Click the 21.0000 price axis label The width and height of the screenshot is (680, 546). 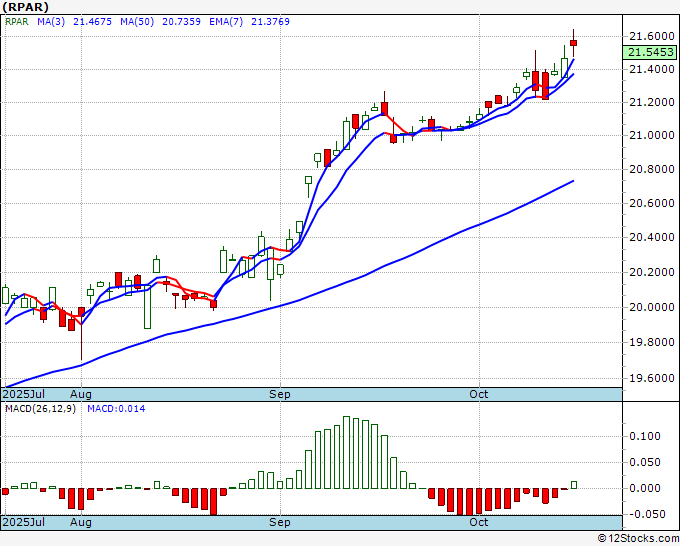[x=652, y=135]
